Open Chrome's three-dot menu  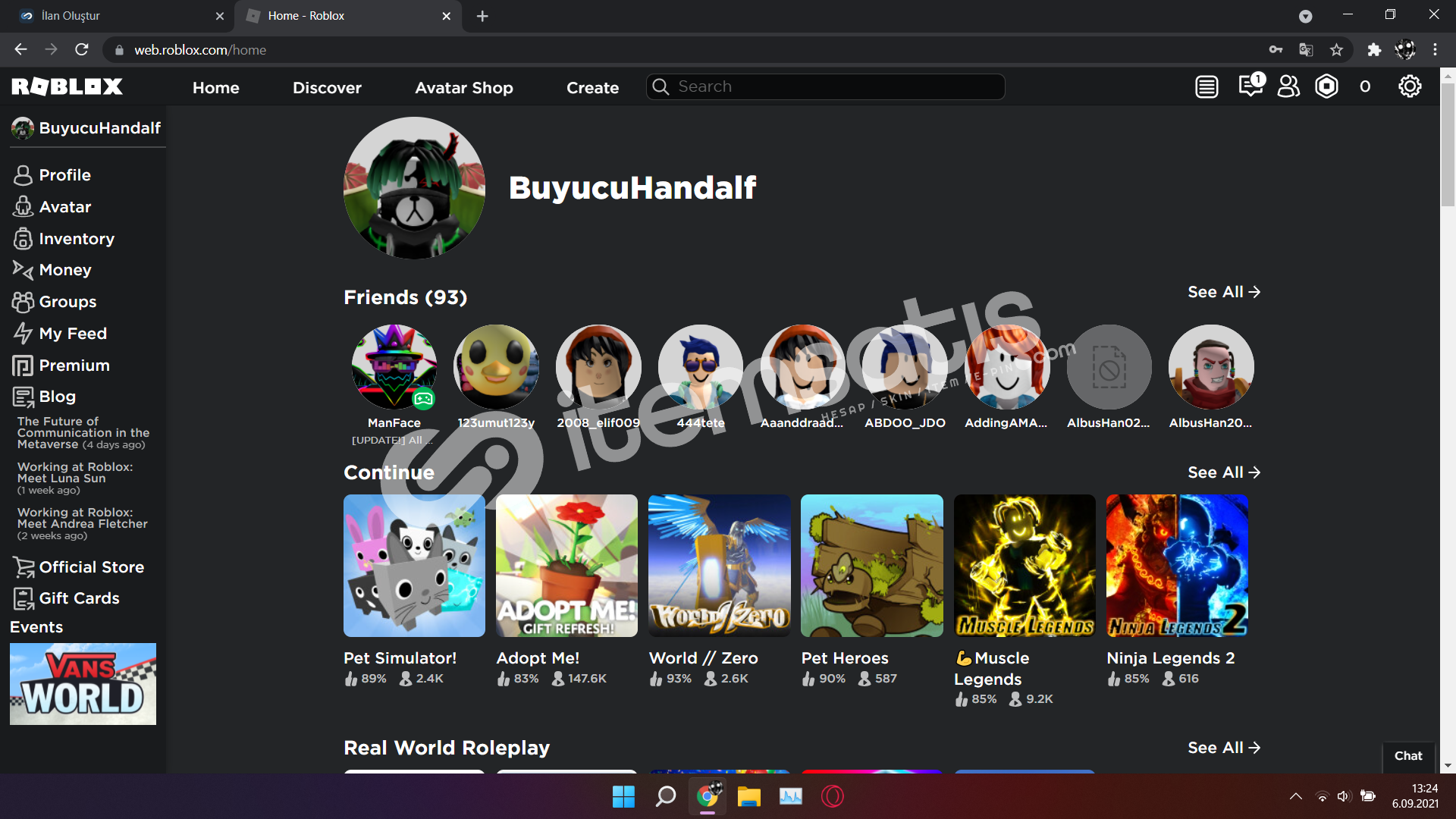[x=1435, y=50]
